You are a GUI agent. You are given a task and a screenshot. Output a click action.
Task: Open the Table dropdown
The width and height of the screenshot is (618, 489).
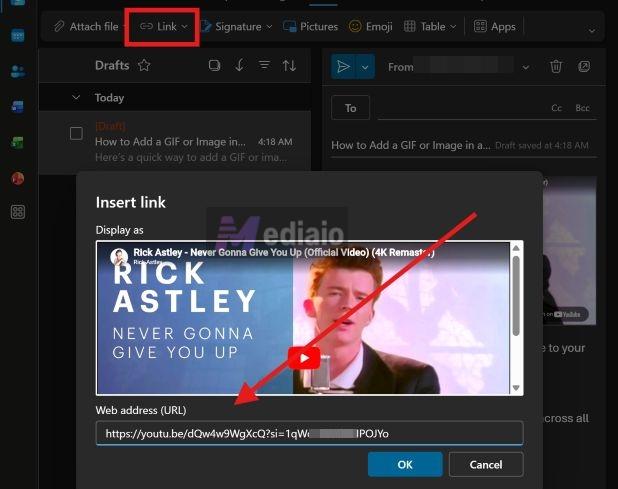(430, 26)
